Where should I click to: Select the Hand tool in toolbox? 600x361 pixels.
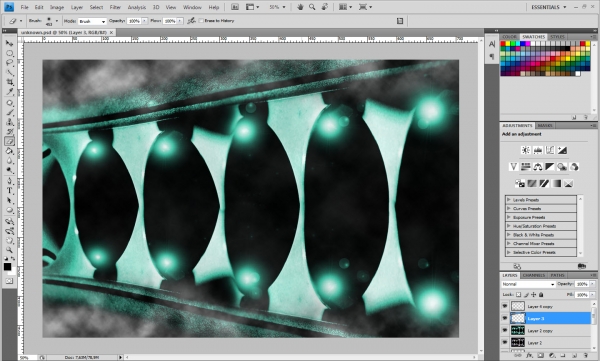tap(9, 240)
